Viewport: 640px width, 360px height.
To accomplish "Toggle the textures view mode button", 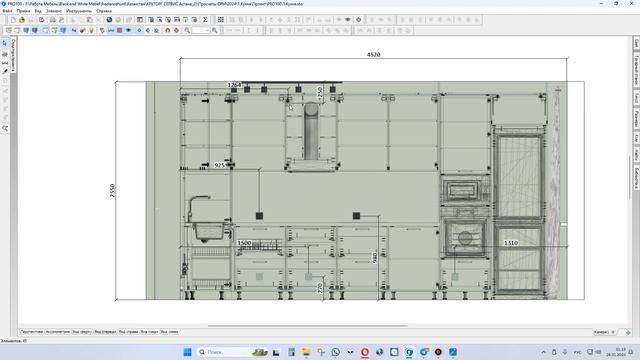I will 35,30.
